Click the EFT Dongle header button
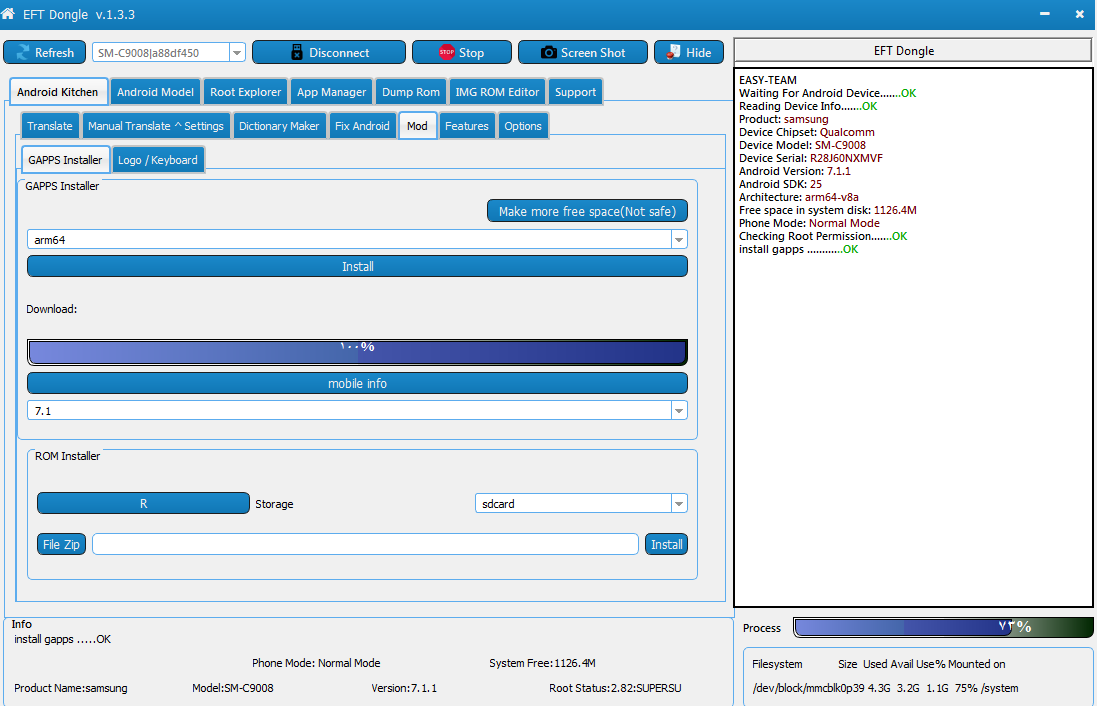 coord(912,50)
